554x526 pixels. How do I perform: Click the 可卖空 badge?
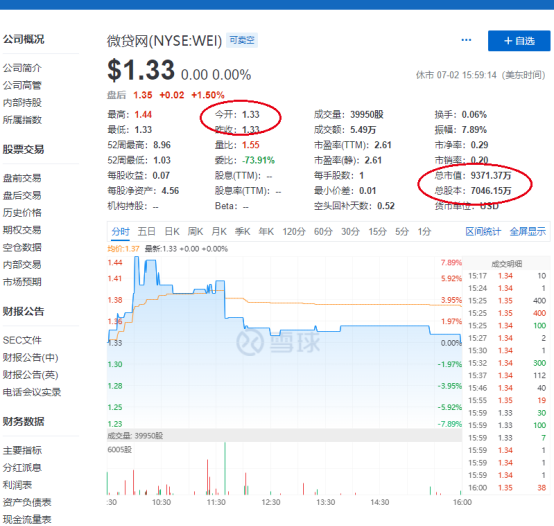pos(242,40)
